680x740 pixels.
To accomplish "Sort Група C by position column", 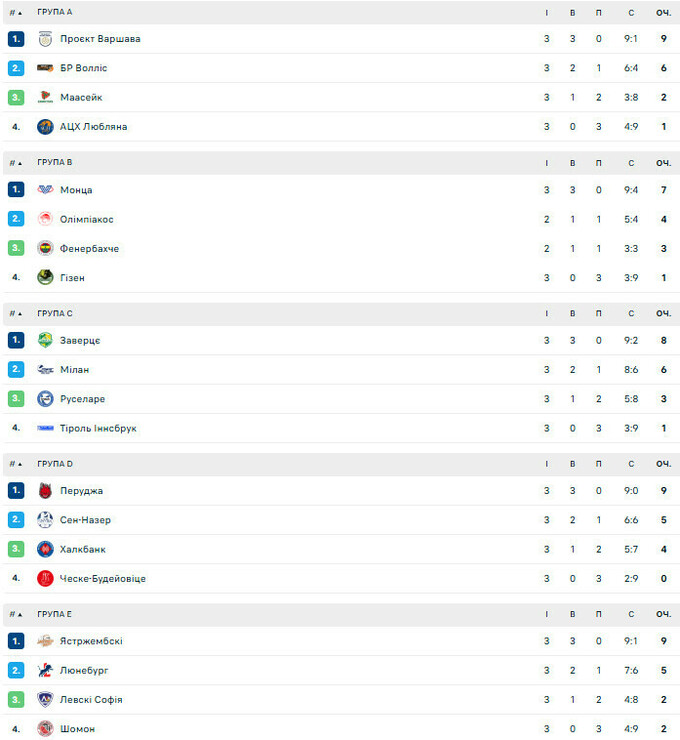I will point(16,313).
